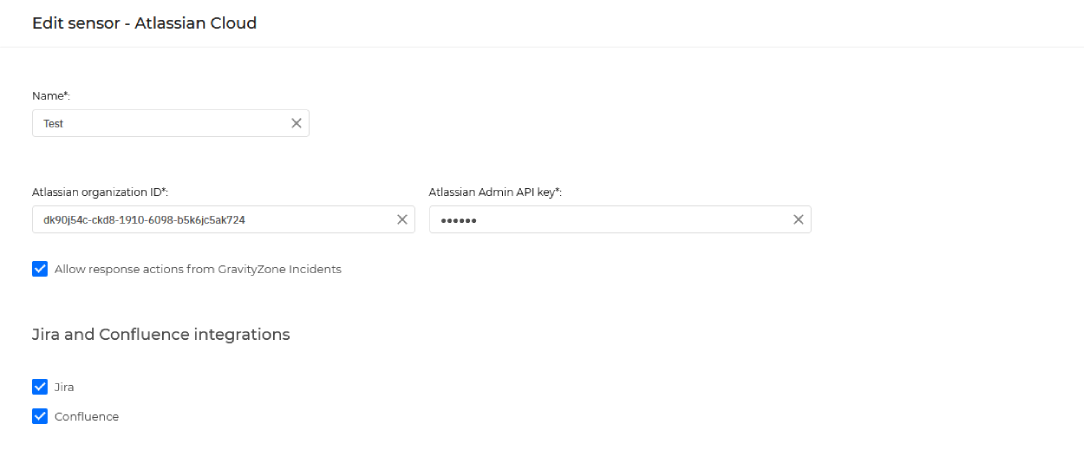Disable the Confluence integration checkbox

[40, 416]
